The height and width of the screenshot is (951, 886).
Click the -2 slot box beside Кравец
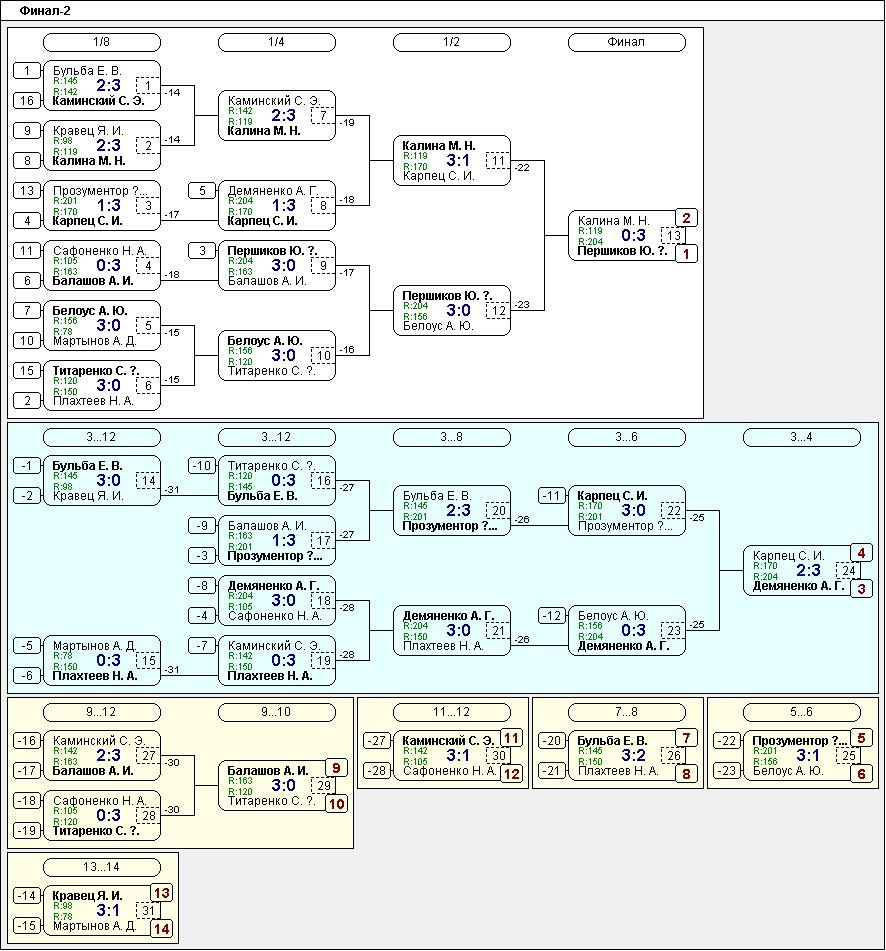27,496
